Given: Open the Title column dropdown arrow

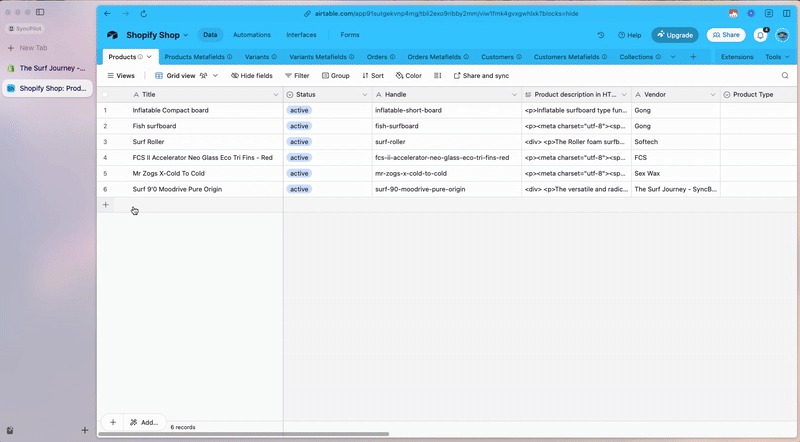Looking at the screenshot, I should tap(276, 94).
